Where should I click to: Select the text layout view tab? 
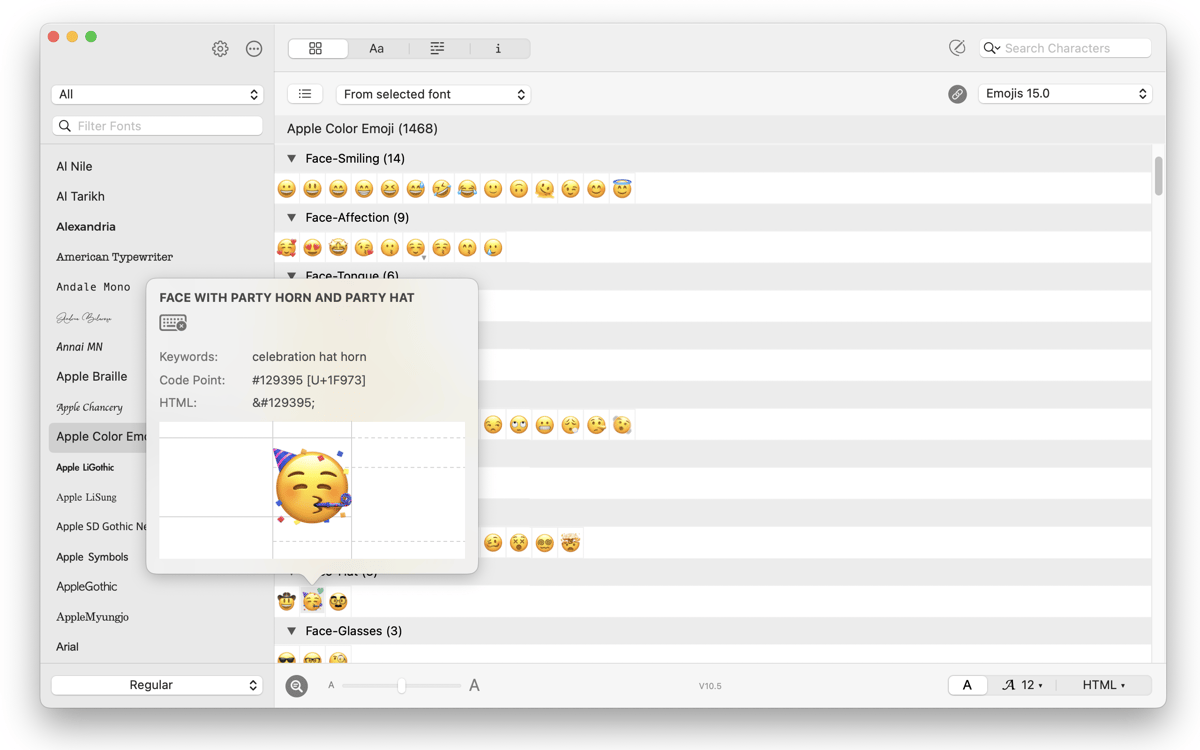pos(437,48)
